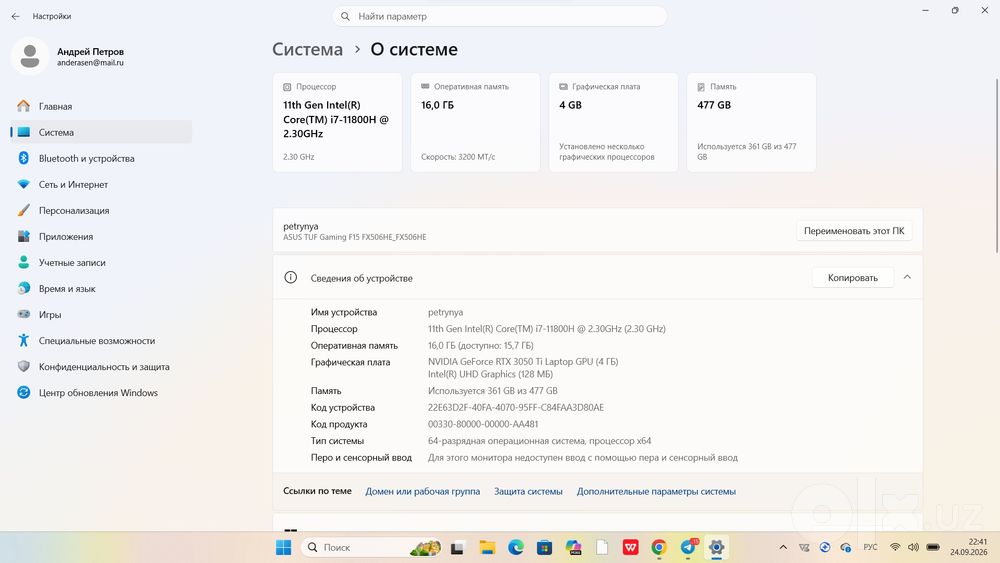The width and height of the screenshot is (1000, 563).
Task: Open Защита системы link
Action: tap(528, 492)
